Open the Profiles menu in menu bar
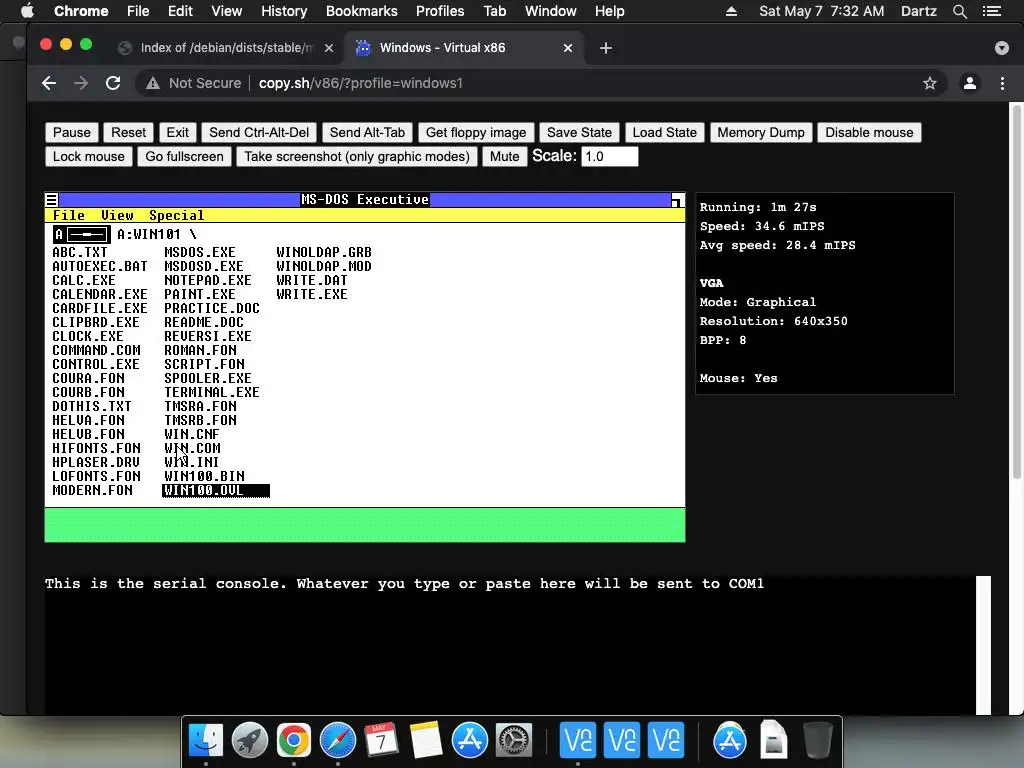The image size is (1024, 768). (440, 11)
